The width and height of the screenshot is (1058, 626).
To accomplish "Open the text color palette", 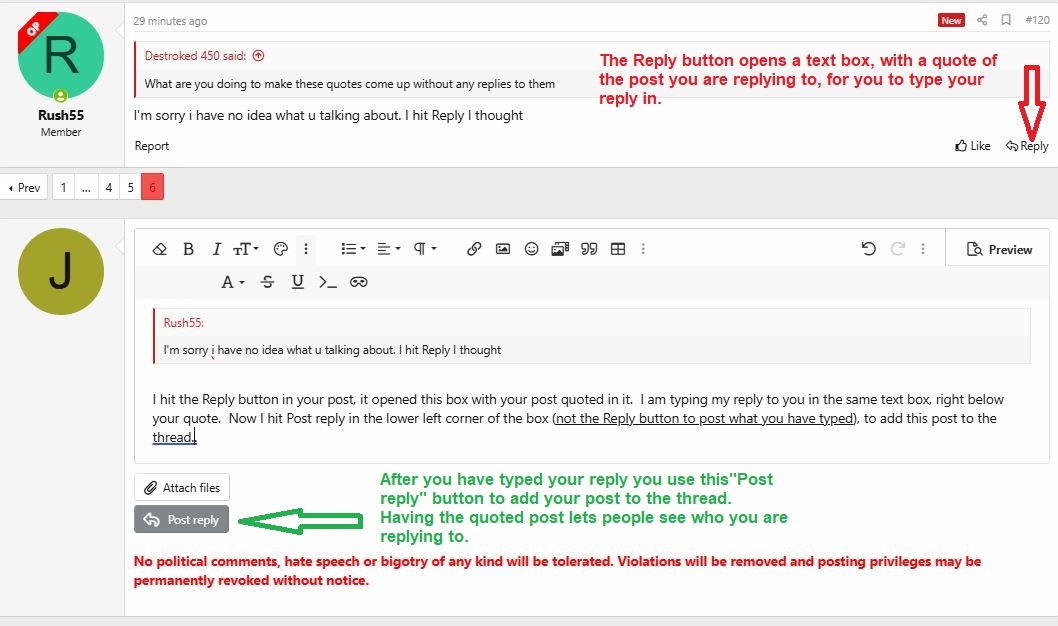I will click(281, 249).
